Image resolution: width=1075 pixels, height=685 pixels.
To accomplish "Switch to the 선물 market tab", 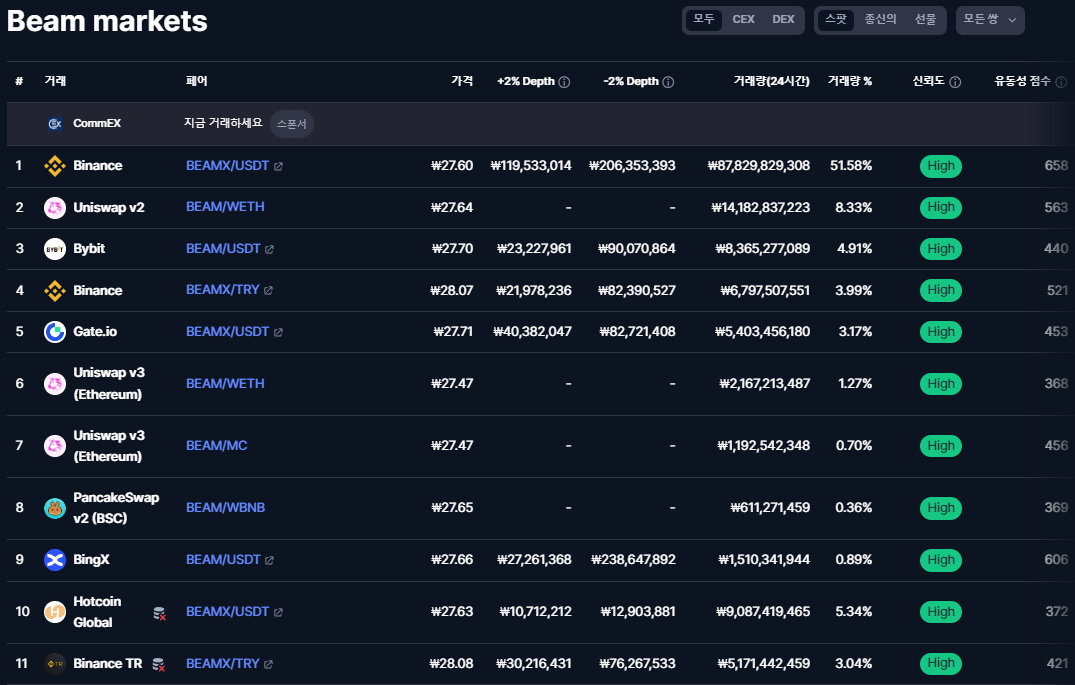I will click(x=925, y=19).
